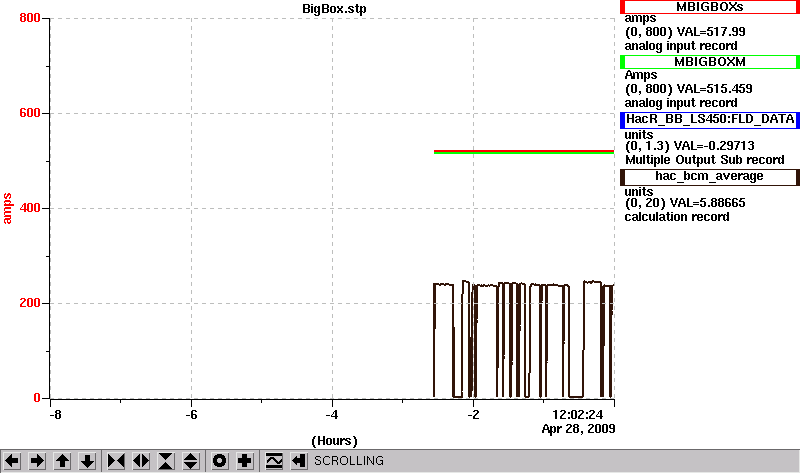This screenshot has width=800, height=473.
Task: Click the MBIGBOXM value text VAL=515.459
Action: [714, 89]
